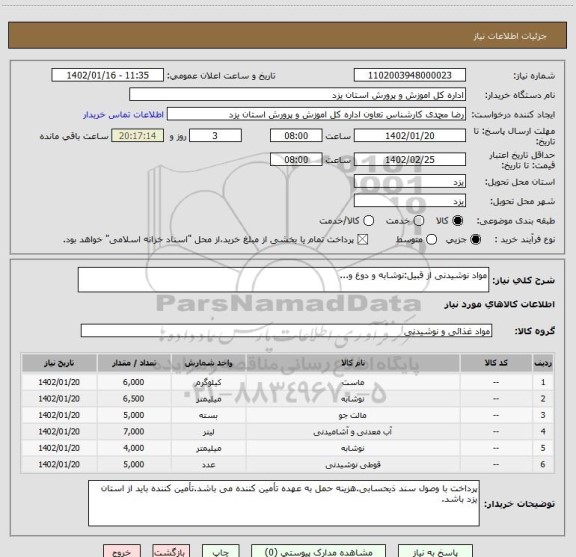Click the response deadline date 1402/01/20 field
This screenshot has height=557, width=576.
410,136
